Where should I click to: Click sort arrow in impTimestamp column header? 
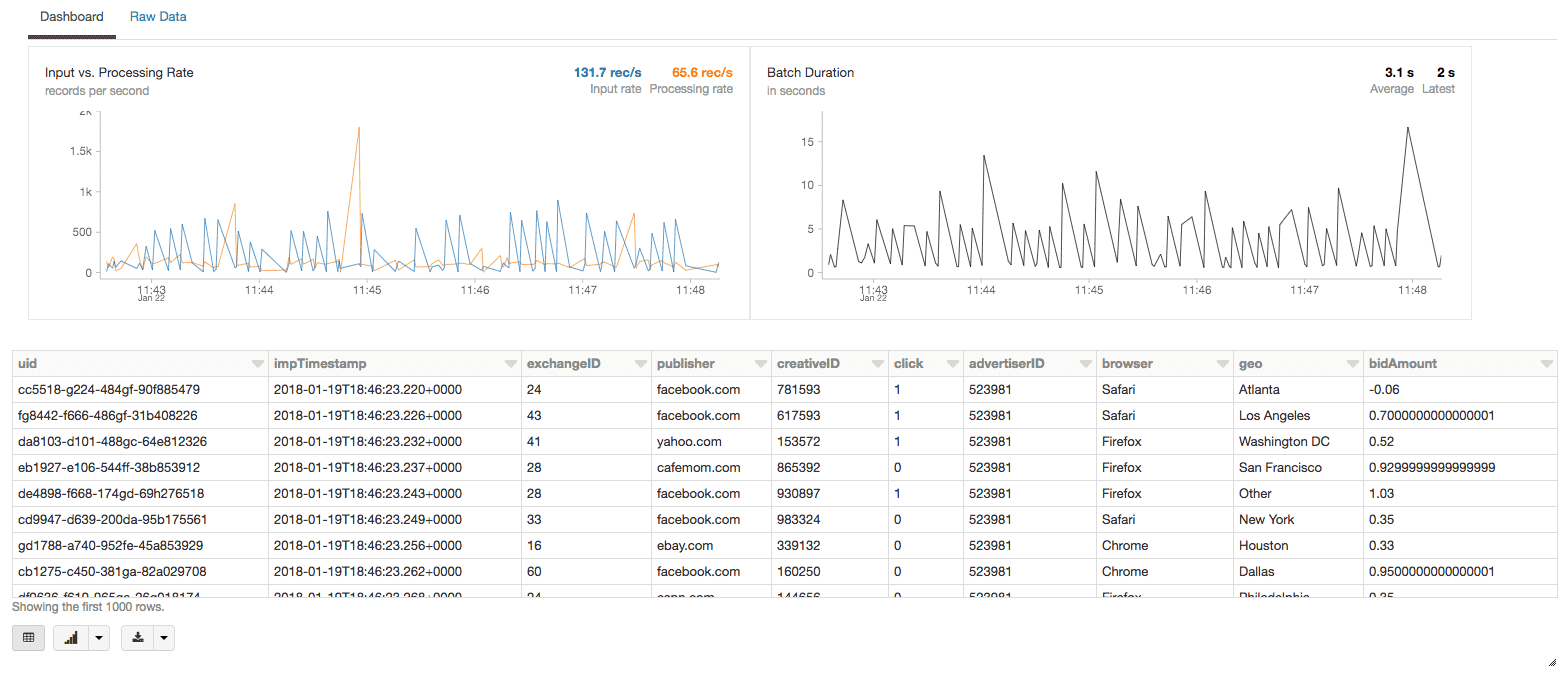(x=511, y=364)
